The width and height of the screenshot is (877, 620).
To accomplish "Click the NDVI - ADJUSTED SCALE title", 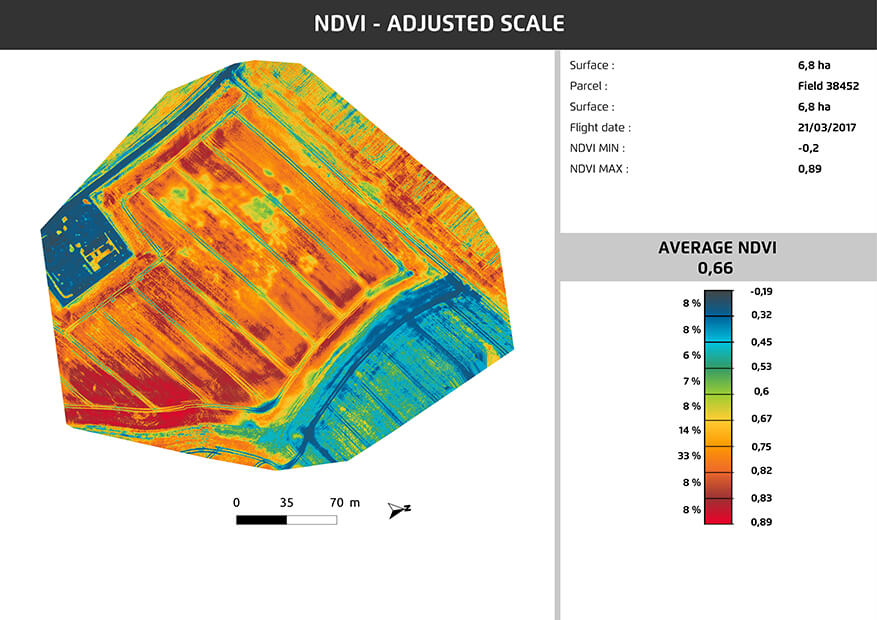I will (x=438, y=24).
